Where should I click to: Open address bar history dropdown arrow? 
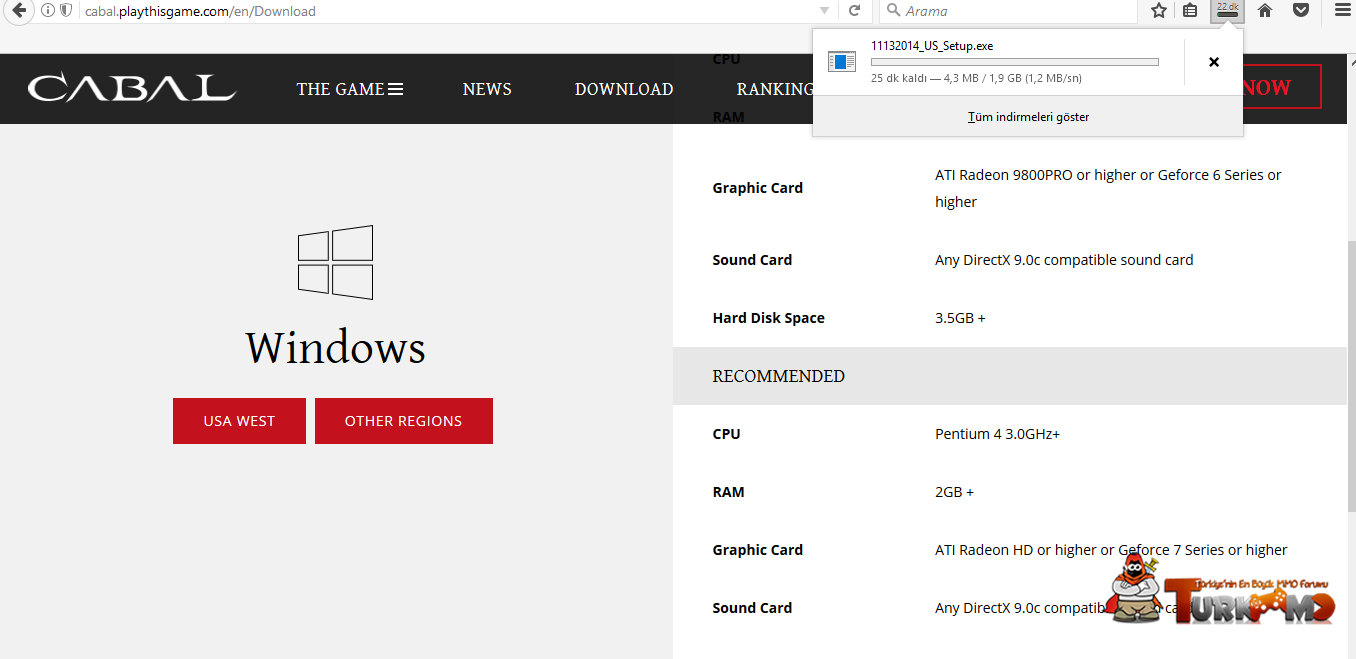824,11
